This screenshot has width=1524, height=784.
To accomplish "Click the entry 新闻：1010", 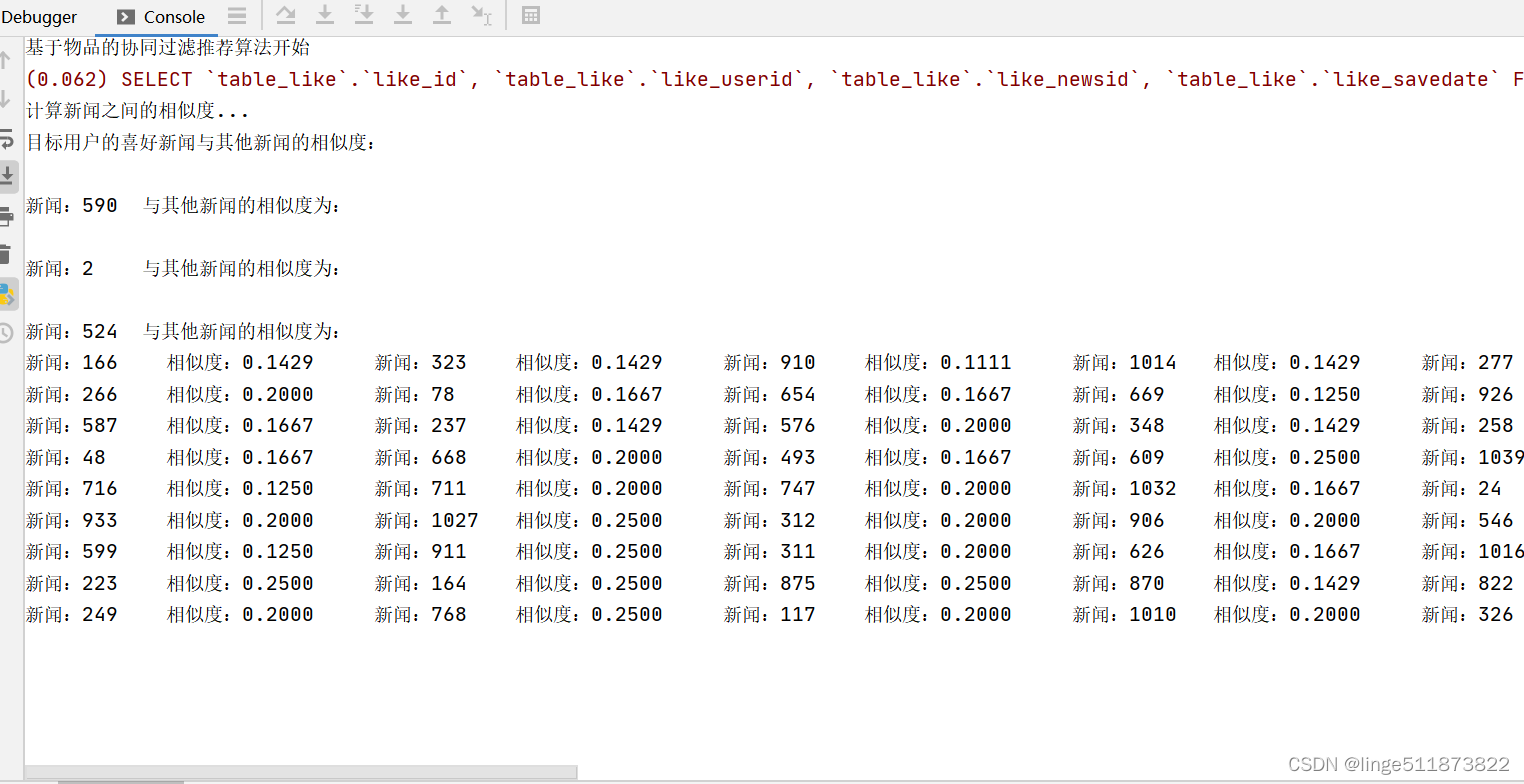I will pos(1125,614).
